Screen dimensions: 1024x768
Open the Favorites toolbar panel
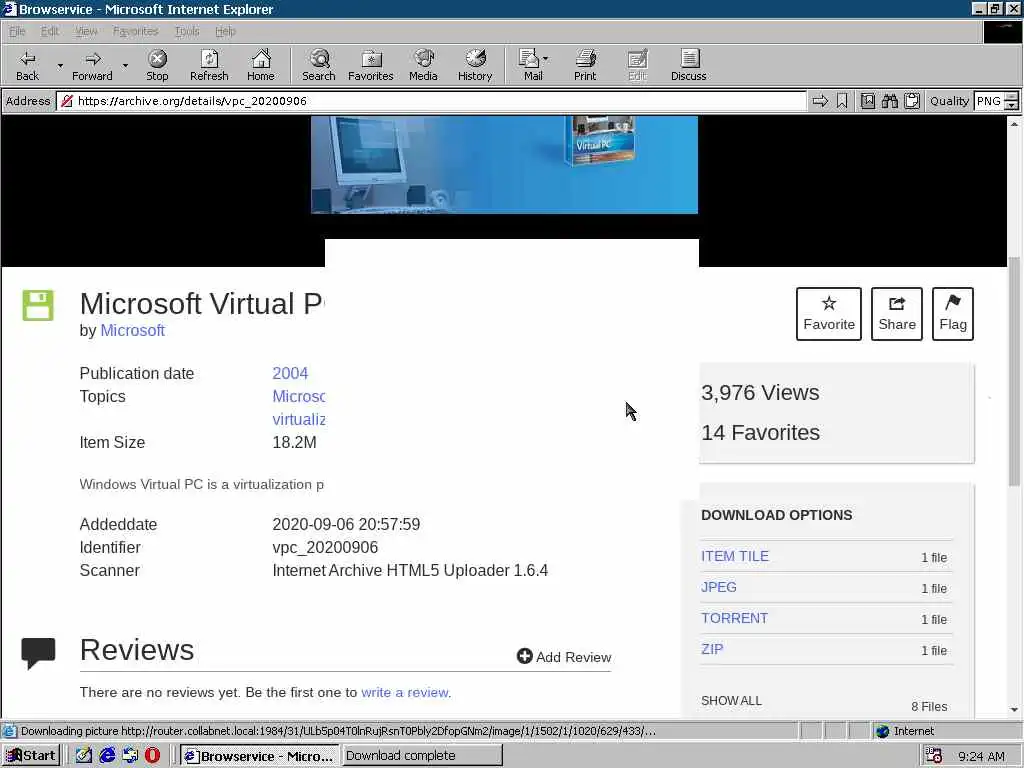pyautogui.click(x=370, y=65)
